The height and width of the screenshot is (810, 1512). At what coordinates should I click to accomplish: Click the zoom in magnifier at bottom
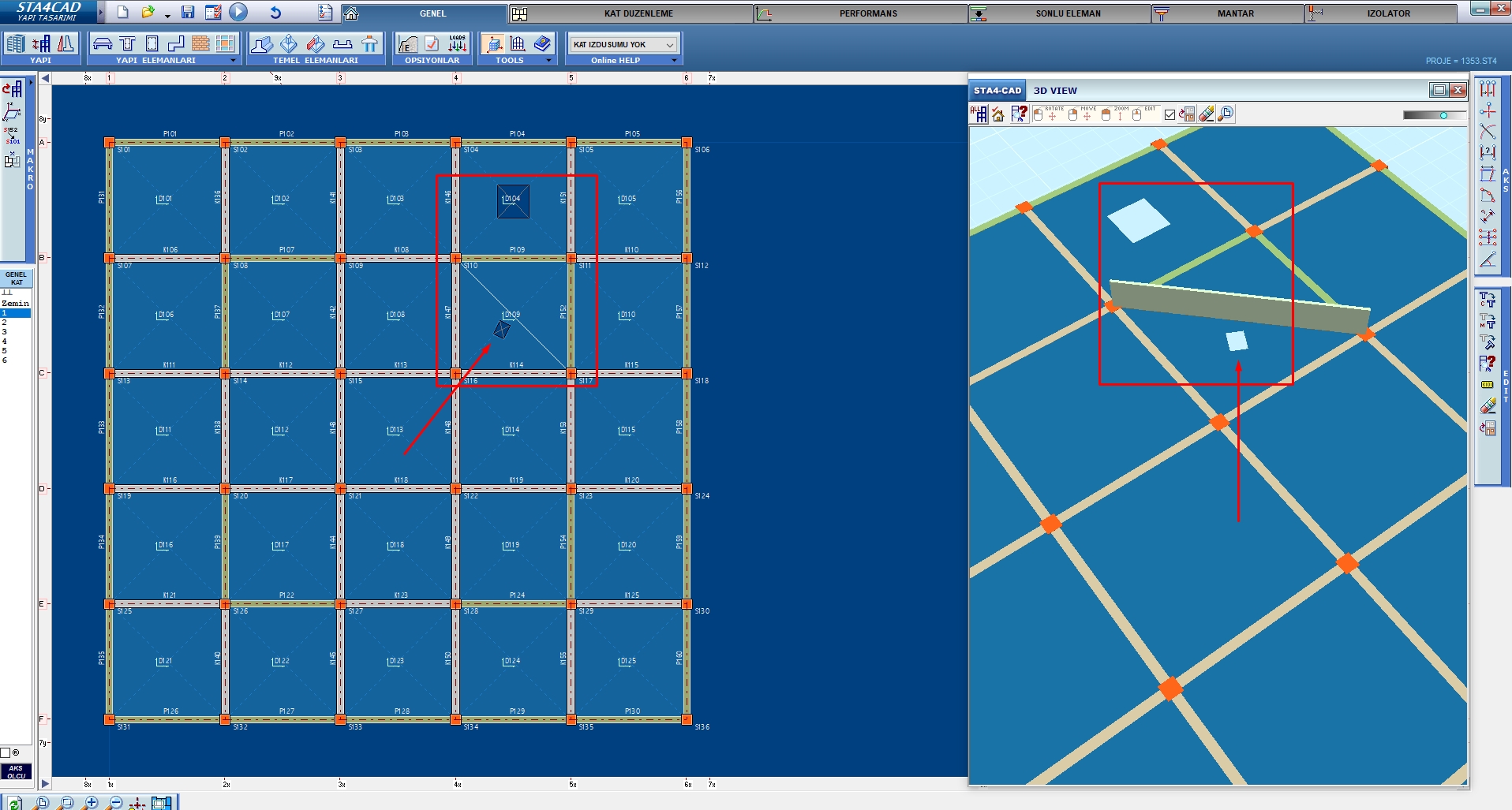click(92, 803)
